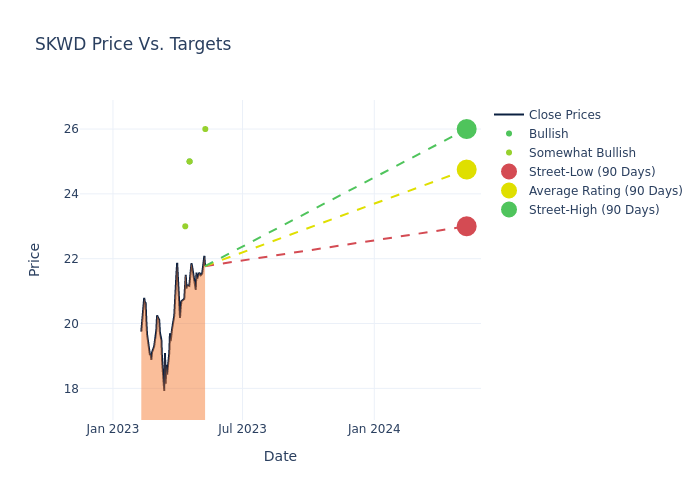This screenshot has height=500, width=700.
Task: Click the large green Street-High marker on chart
Action: 466,129
